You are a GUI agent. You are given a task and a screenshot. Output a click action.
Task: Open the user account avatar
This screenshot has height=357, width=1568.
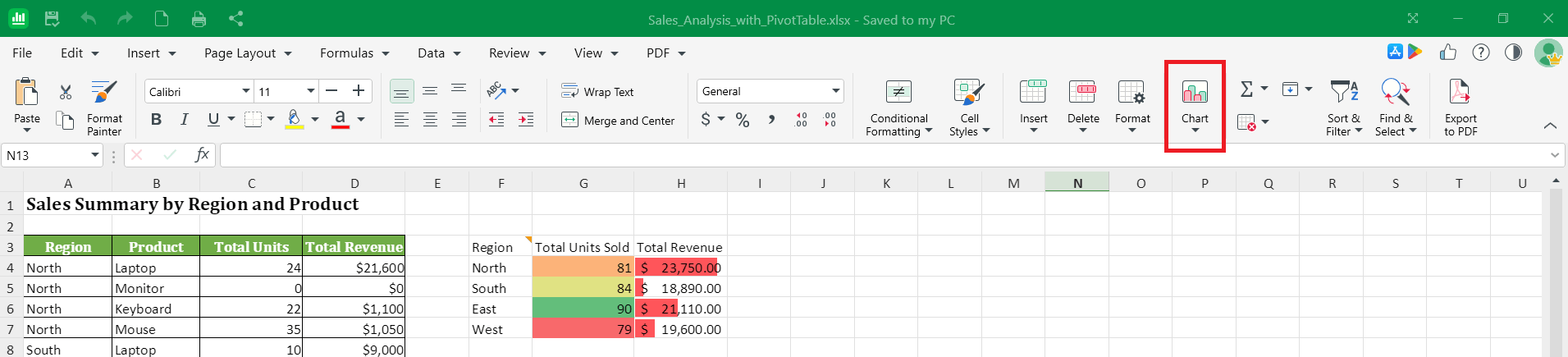click(1548, 53)
